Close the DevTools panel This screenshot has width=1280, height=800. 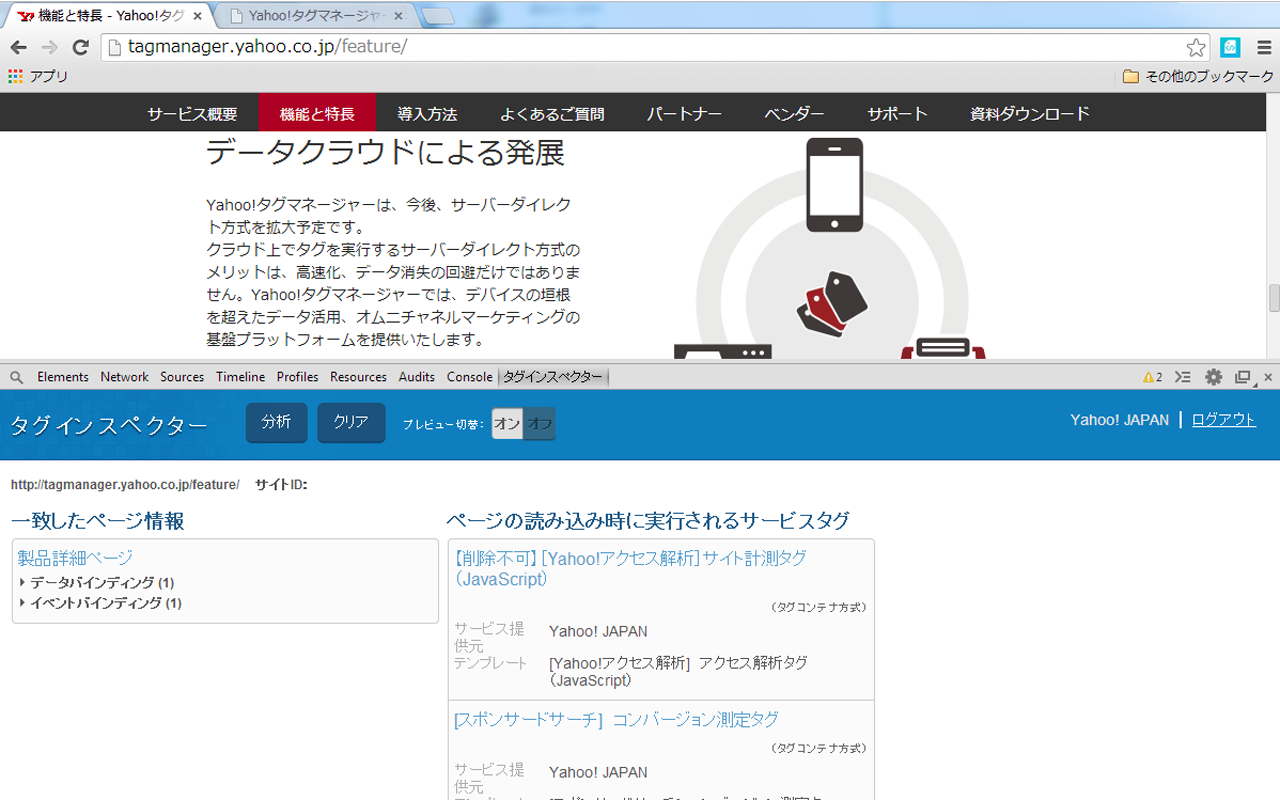point(1268,377)
